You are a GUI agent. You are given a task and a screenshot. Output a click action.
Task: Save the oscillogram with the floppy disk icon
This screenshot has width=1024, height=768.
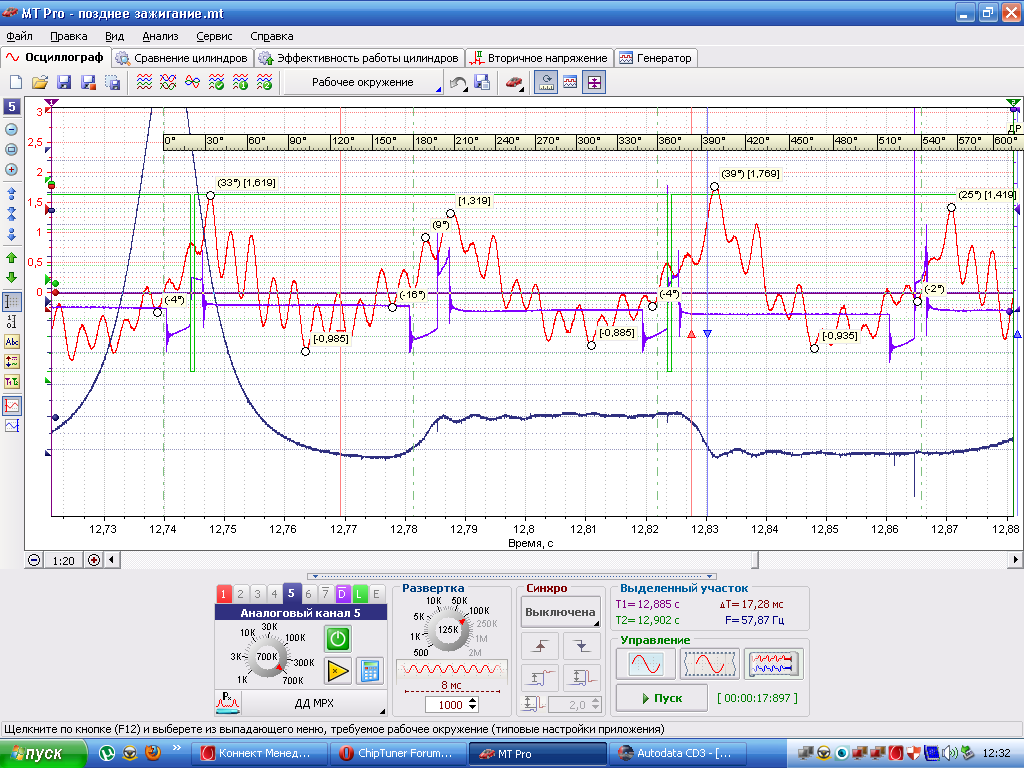tap(64, 82)
